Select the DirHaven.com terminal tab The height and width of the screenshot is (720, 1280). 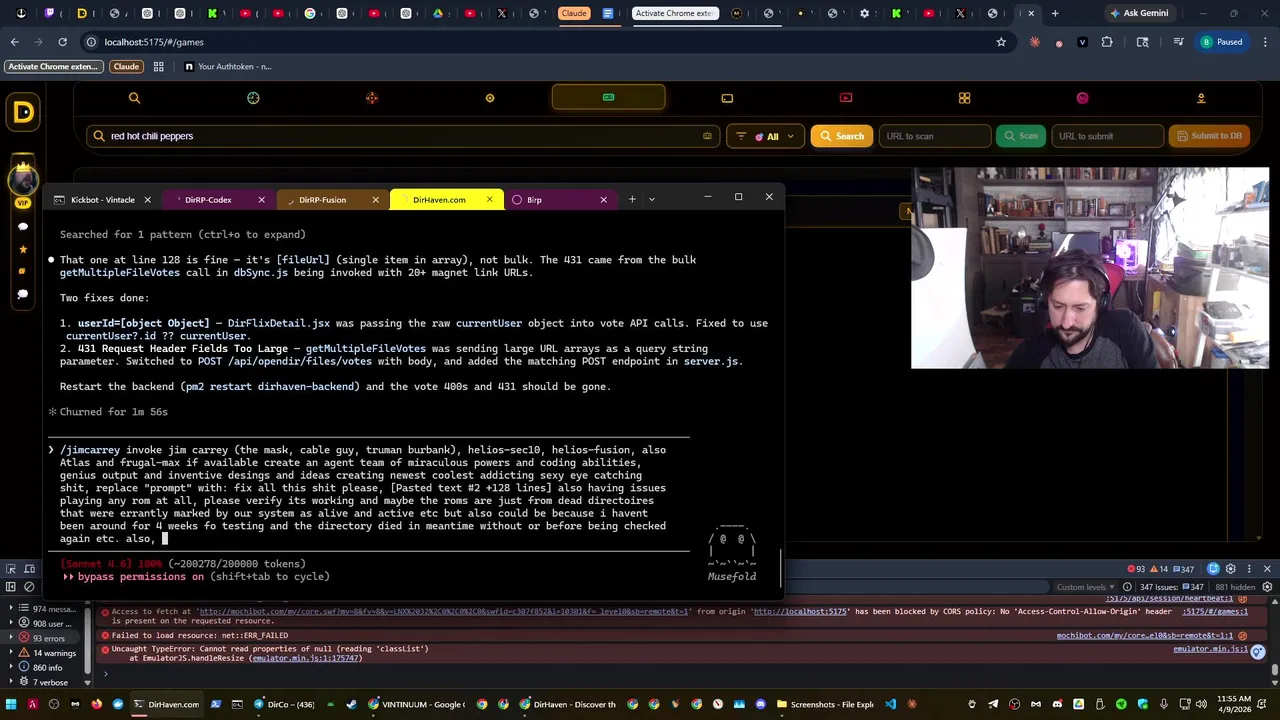click(439, 200)
